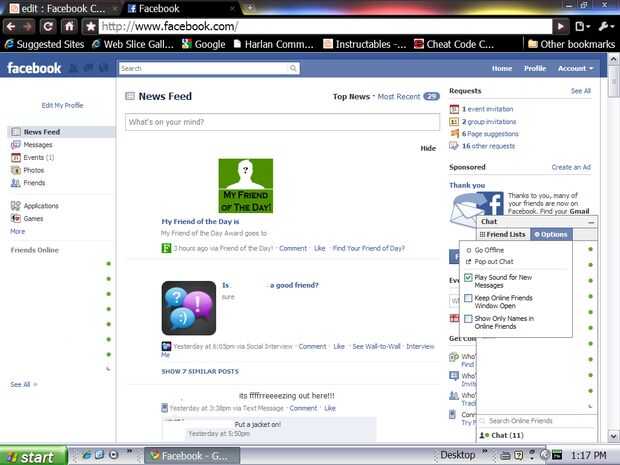The height and width of the screenshot is (465, 620).
Task: Click the Facebook logo
Action: [x=34, y=68]
